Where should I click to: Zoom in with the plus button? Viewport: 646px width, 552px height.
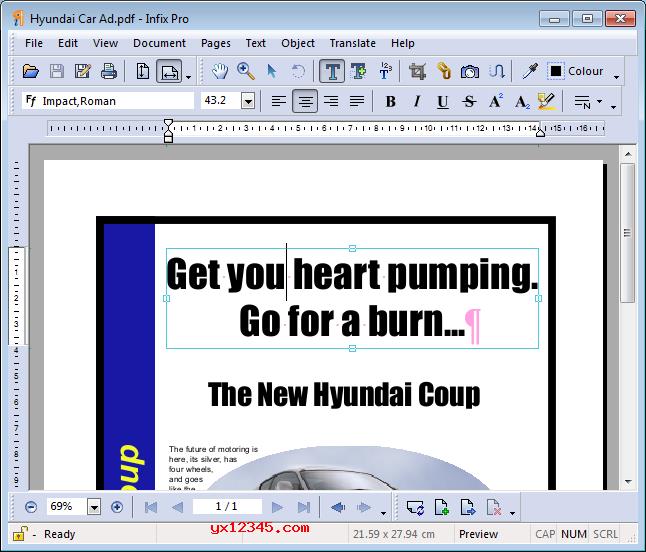[117, 507]
